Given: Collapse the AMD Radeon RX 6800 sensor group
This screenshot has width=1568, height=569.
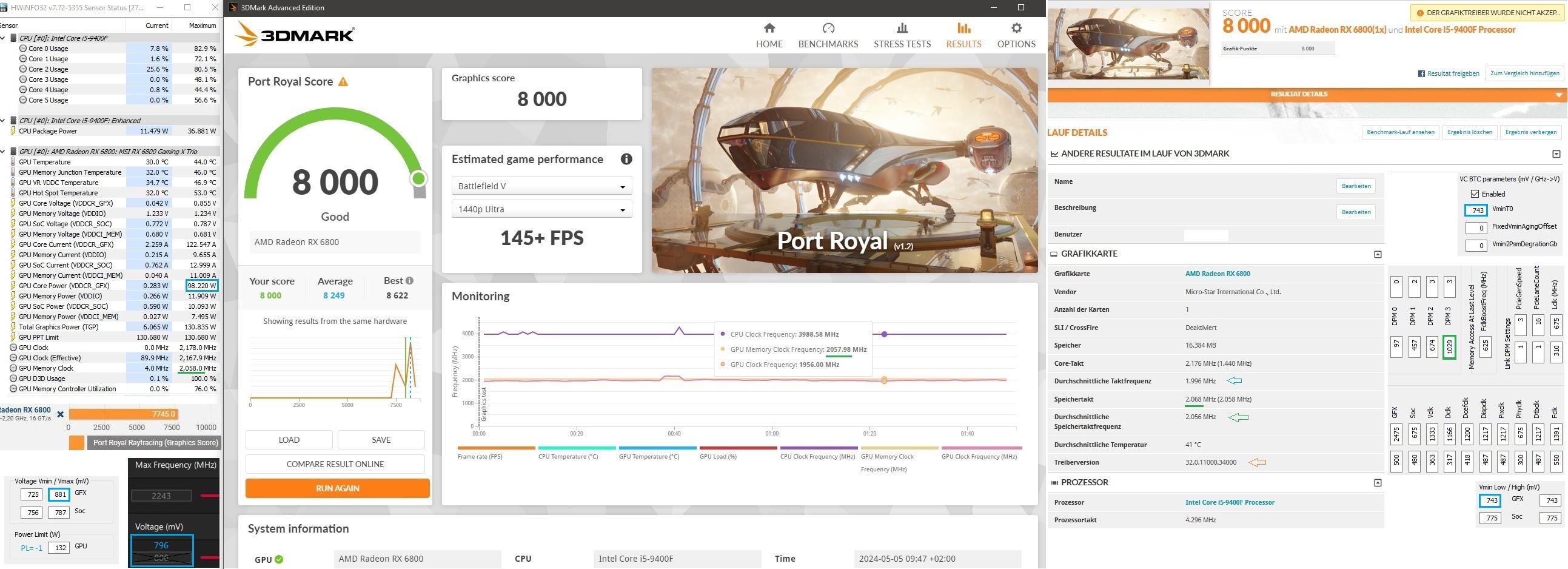Looking at the screenshot, I should 3,152.
